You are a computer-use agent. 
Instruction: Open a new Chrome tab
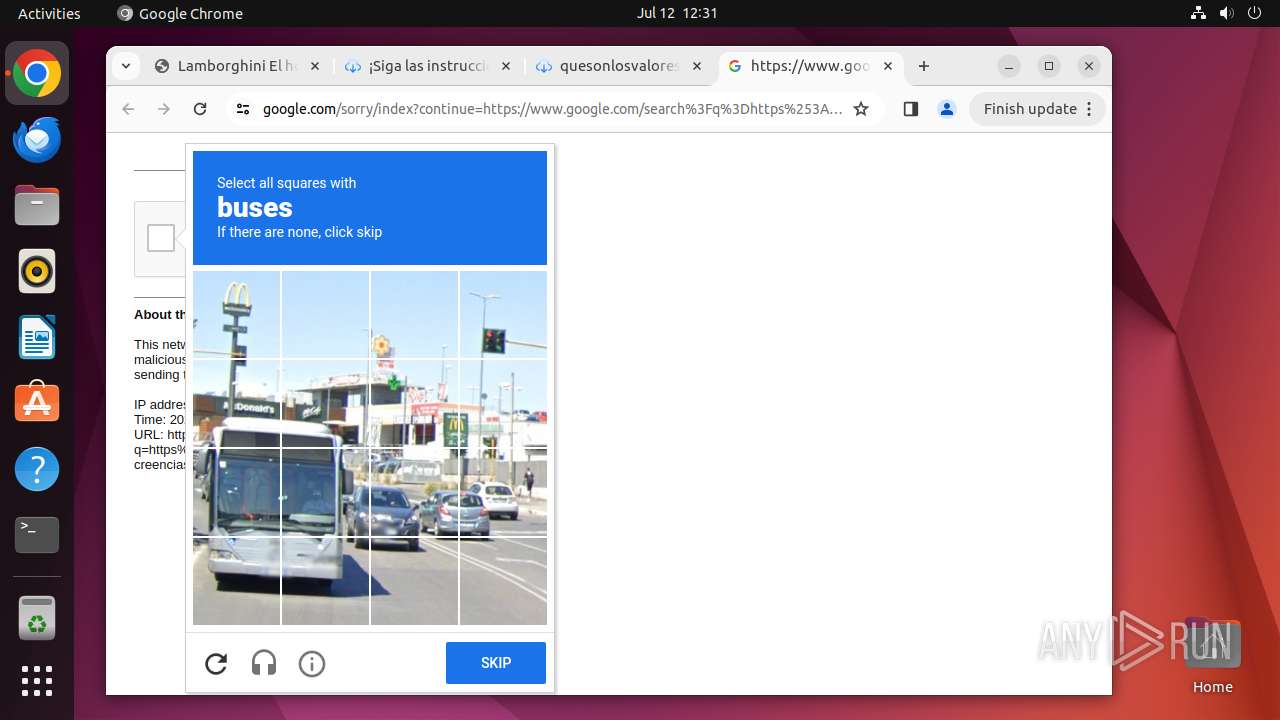click(924, 66)
